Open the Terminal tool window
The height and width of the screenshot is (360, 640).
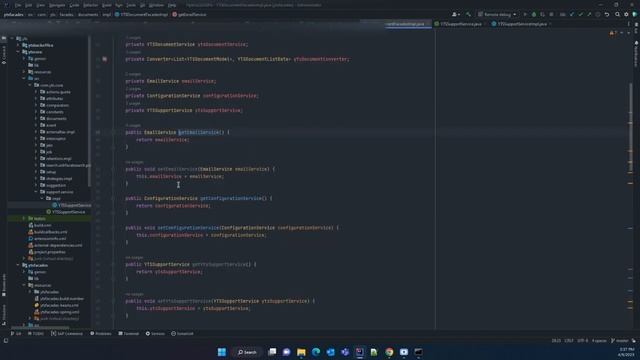[x=129, y=333]
